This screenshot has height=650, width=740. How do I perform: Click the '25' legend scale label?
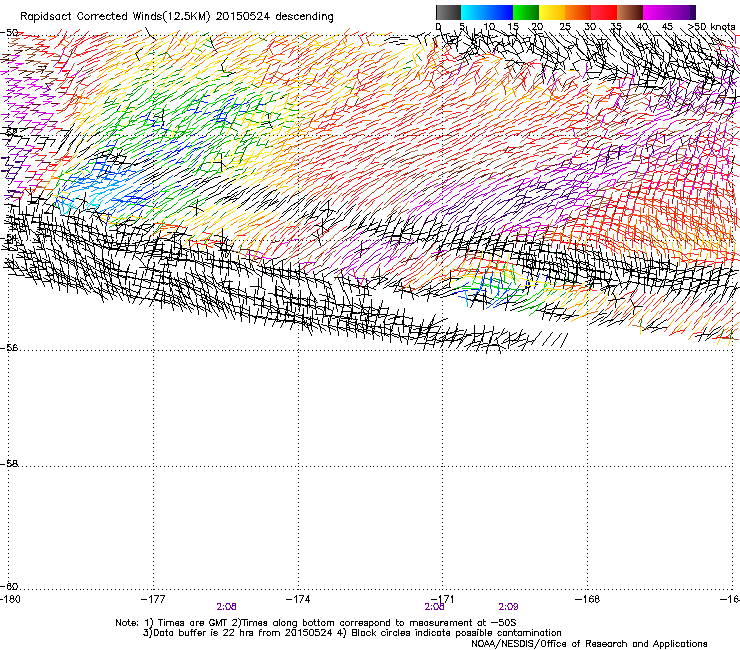(564, 26)
